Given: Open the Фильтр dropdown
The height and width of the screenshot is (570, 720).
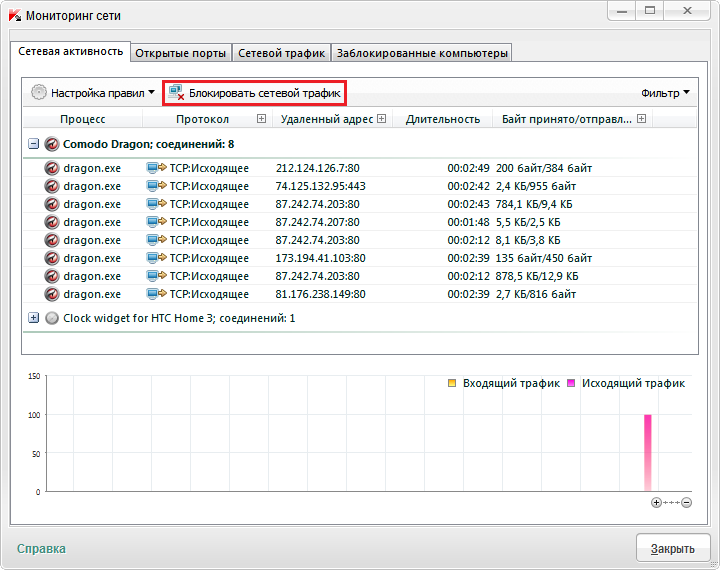Looking at the screenshot, I should [x=665, y=93].
